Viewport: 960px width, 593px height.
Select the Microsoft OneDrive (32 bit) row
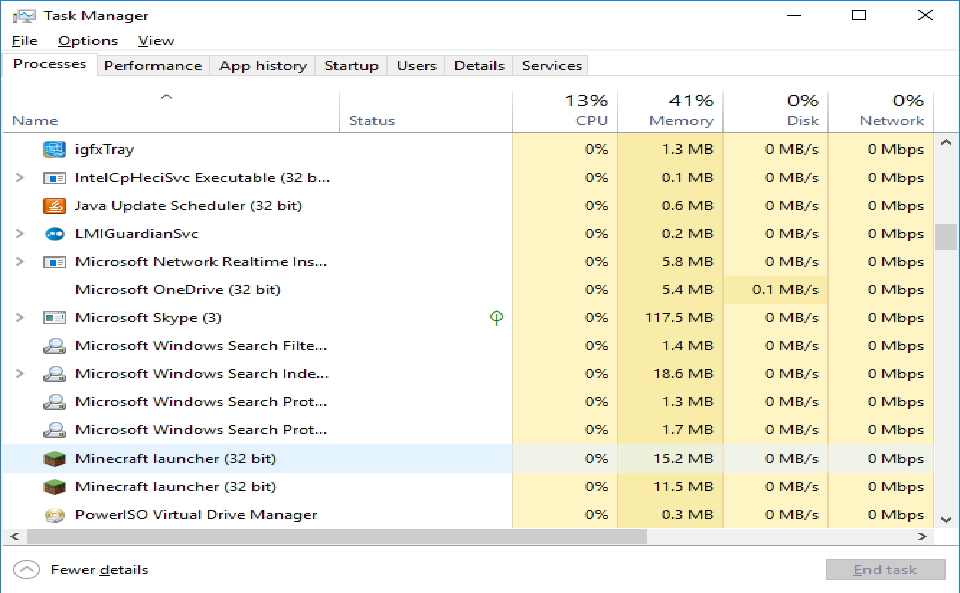click(178, 290)
